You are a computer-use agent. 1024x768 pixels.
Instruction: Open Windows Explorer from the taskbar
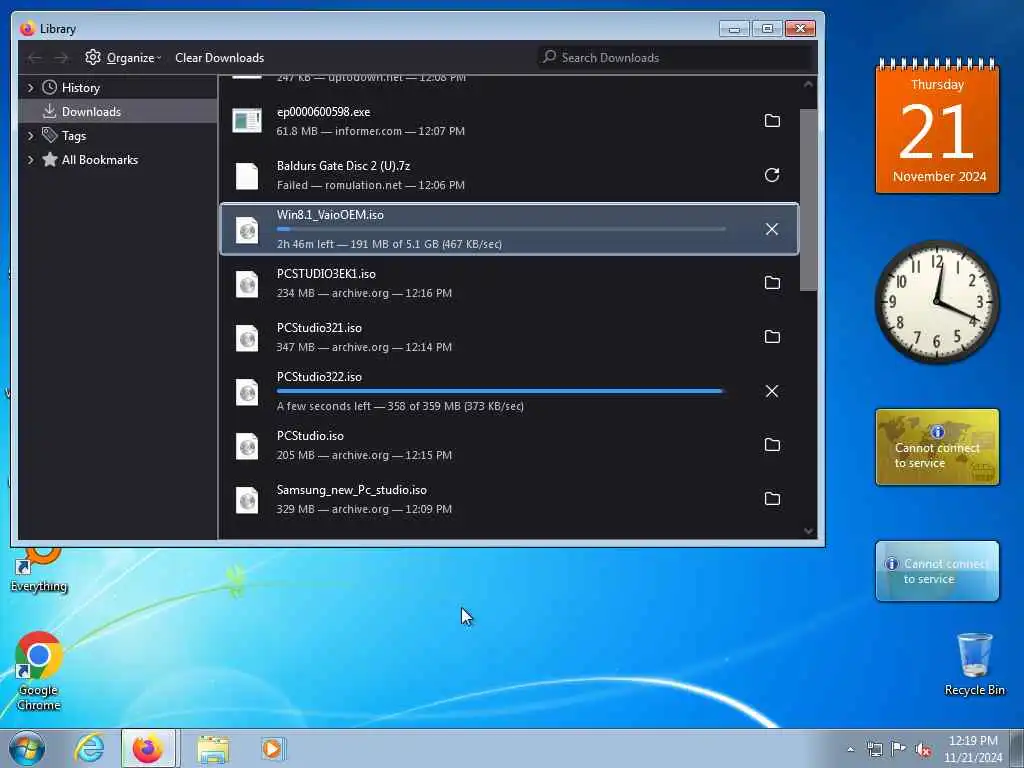213,749
